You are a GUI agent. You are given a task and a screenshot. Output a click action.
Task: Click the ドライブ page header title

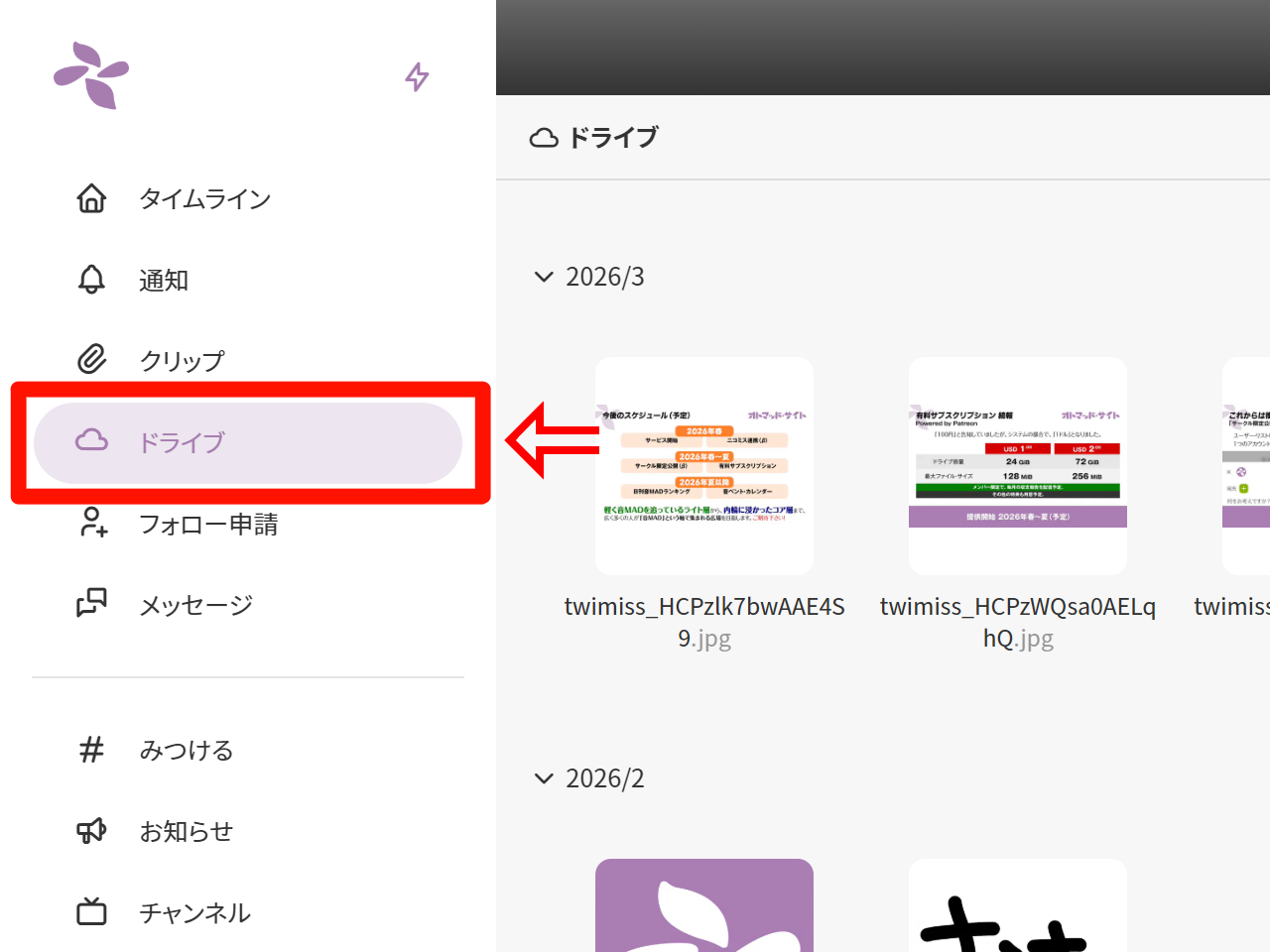pos(612,138)
